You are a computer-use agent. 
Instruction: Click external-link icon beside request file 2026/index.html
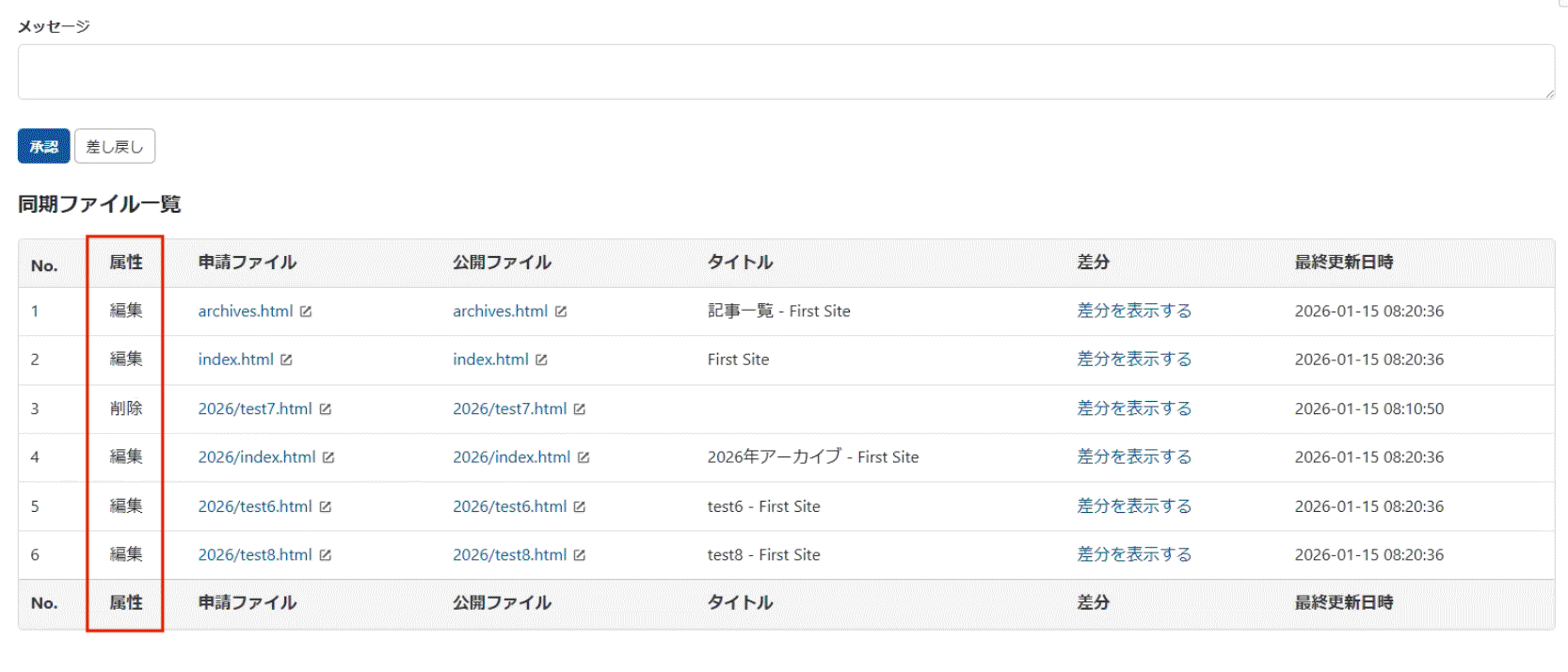coord(328,457)
